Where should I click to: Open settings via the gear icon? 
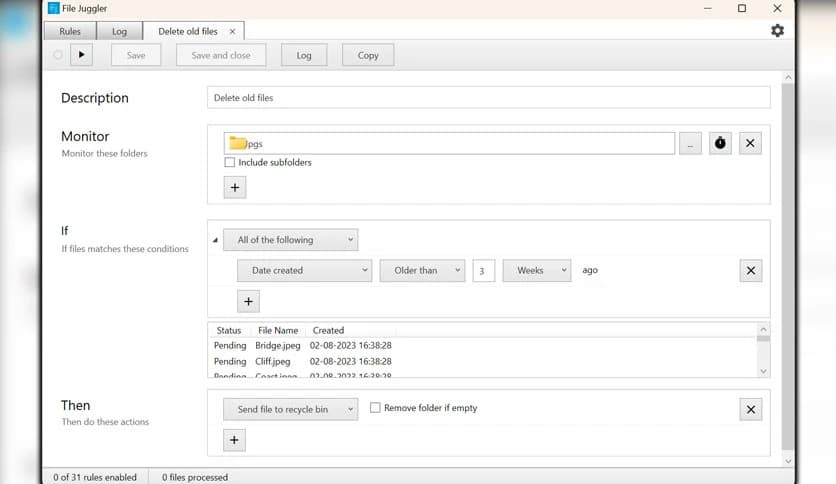click(x=777, y=31)
